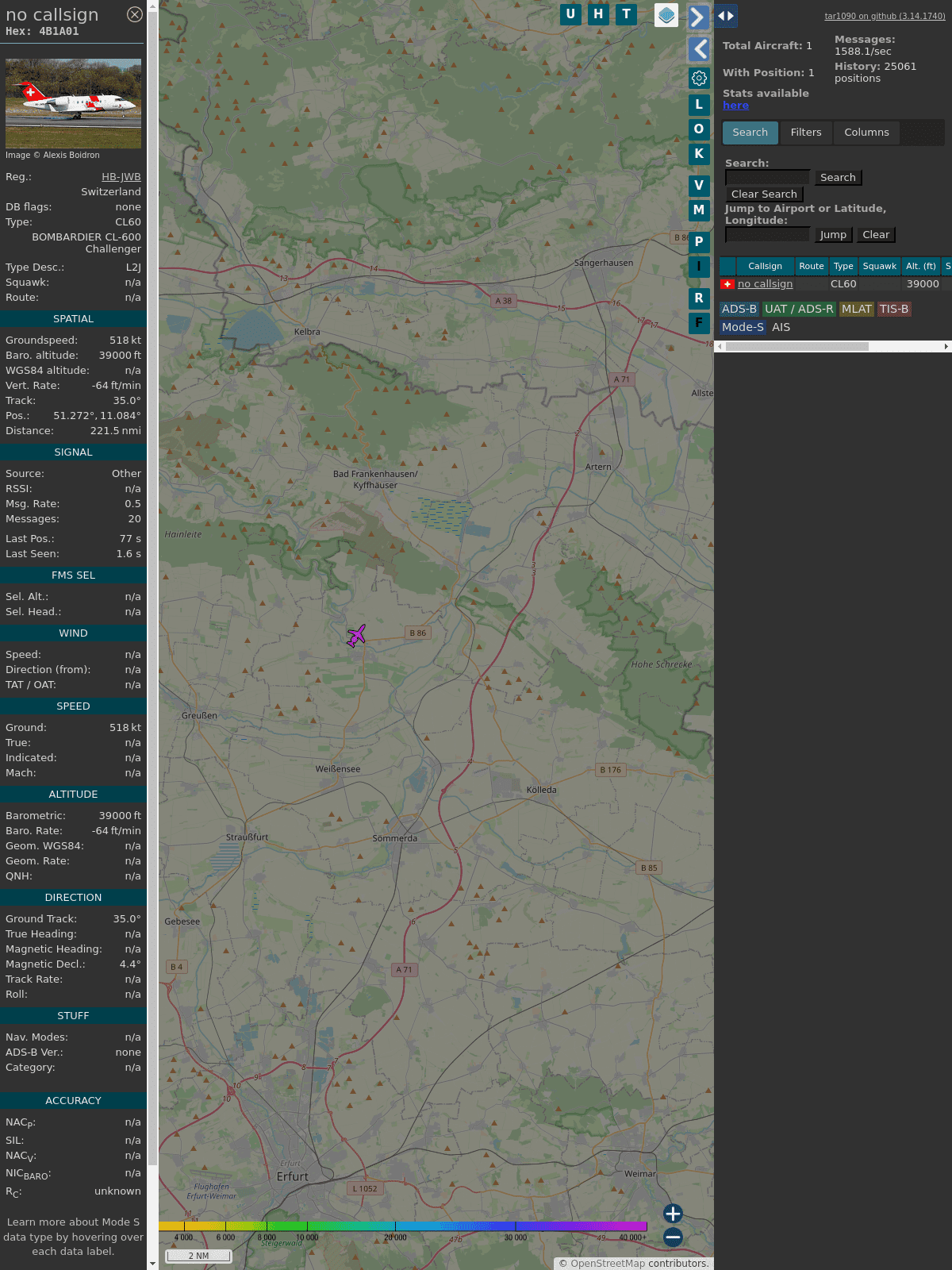Toggle the H map button
Viewport: 952px width, 1270px height.
click(598, 14)
